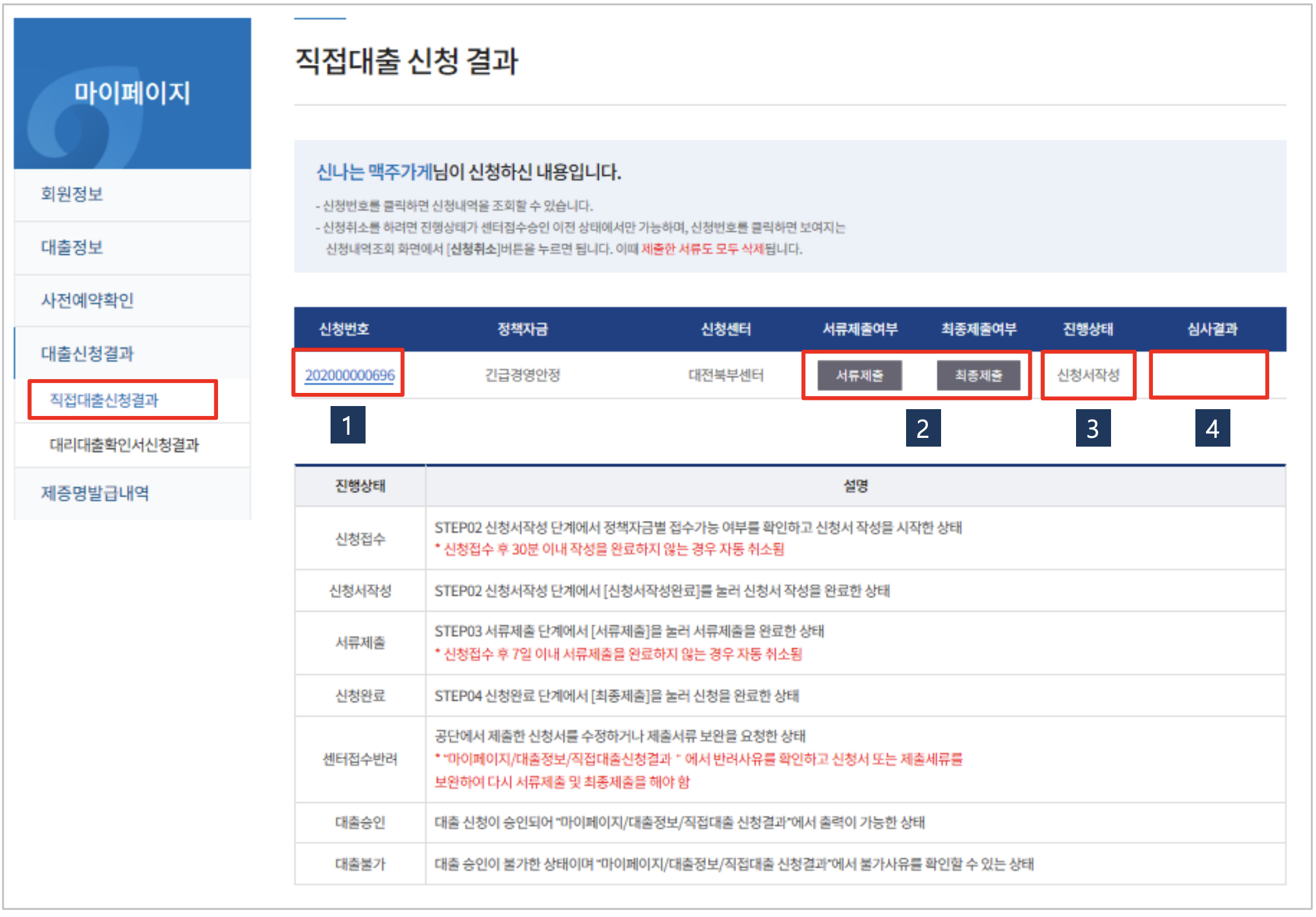Click the 신청서작성 status cell in application row
The image size is (1316, 917).
(x=1088, y=375)
